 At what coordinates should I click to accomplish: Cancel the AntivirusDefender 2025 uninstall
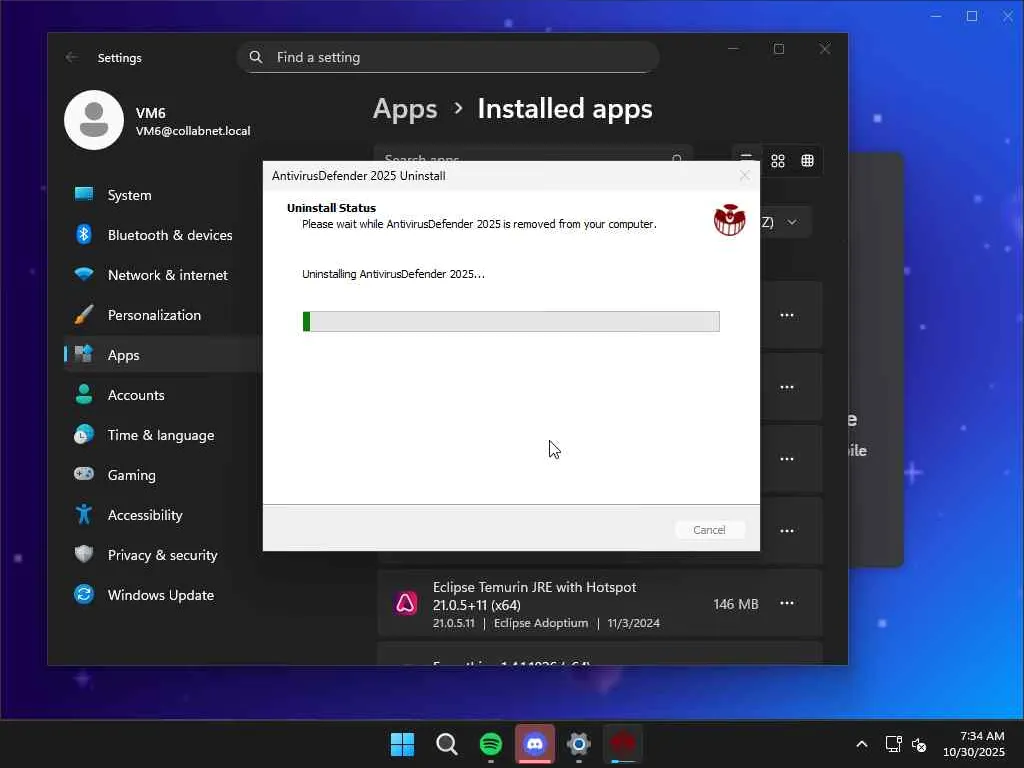(x=709, y=530)
